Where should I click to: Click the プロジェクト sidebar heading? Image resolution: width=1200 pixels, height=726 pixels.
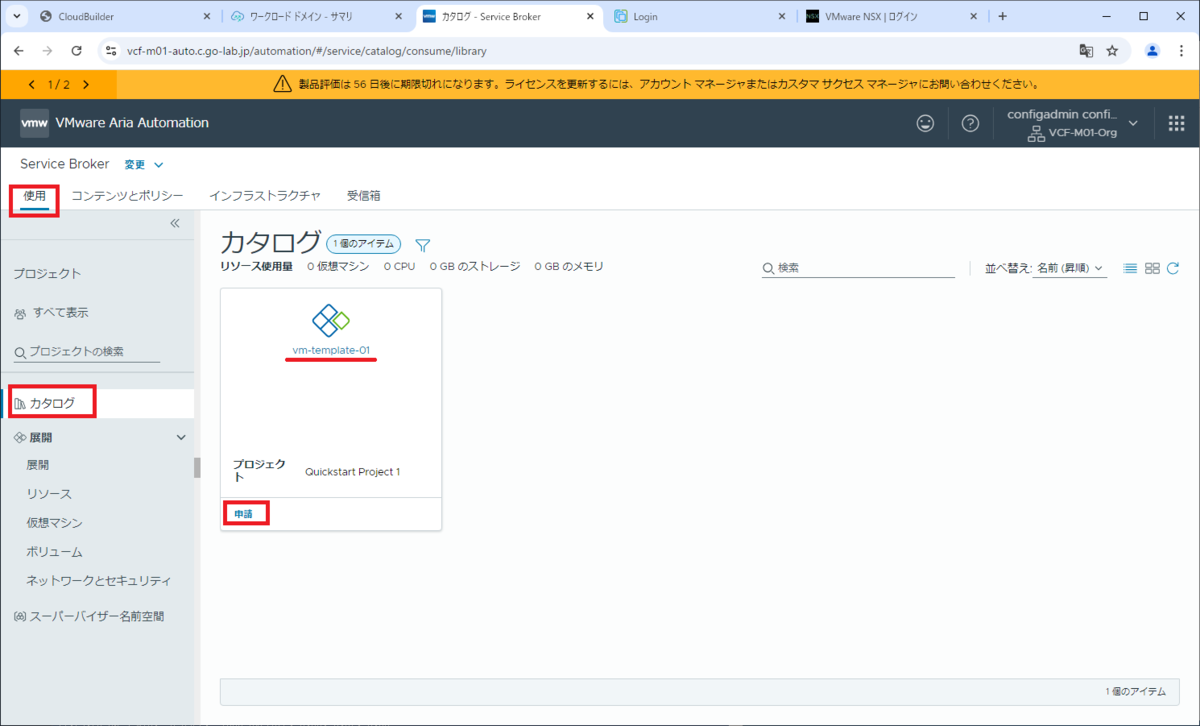click(x=47, y=273)
